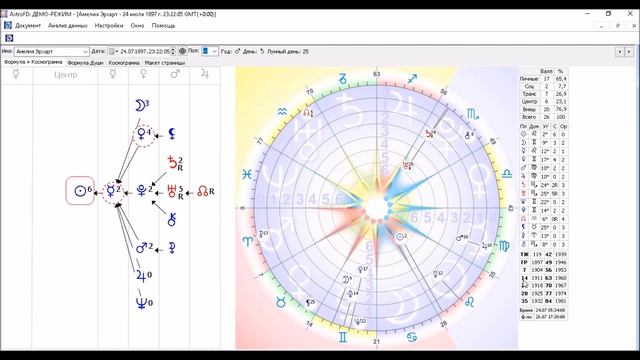Click the Mars column header
This screenshot has height=360, width=640.
[175, 74]
